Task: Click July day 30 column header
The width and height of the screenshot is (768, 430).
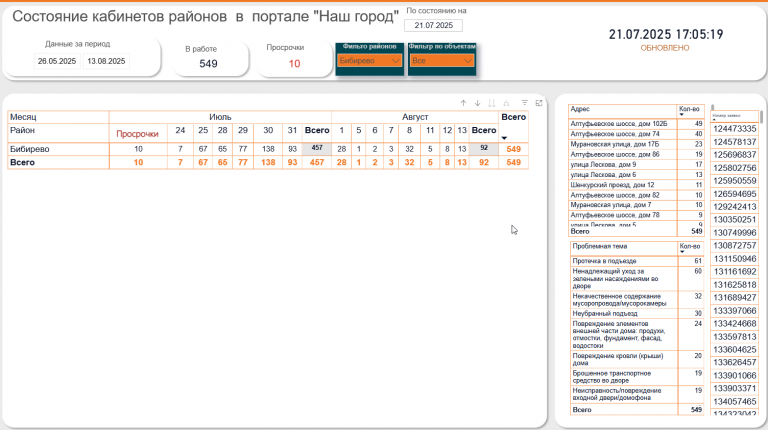Action: click(x=268, y=130)
